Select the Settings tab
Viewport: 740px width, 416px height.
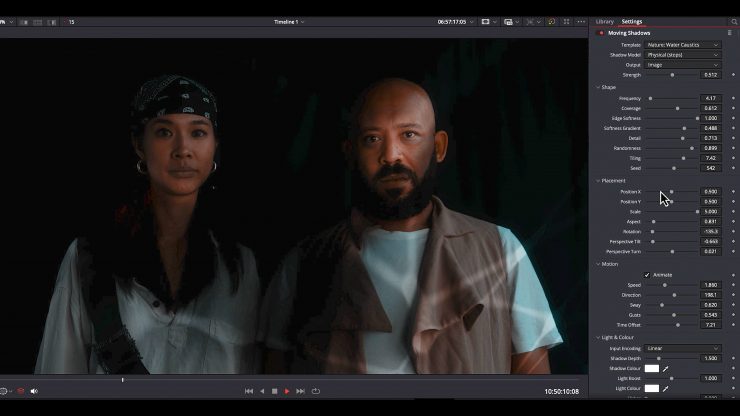click(631, 22)
